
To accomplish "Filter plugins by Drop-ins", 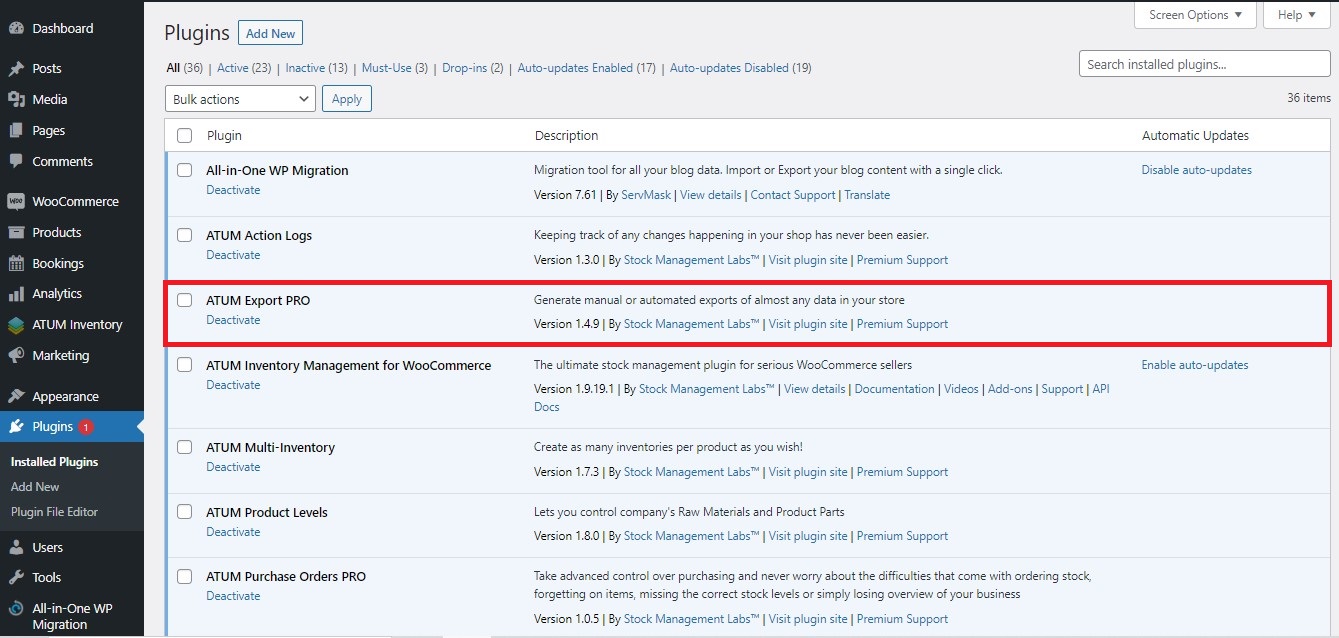I will pyautogui.click(x=464, y=68).
